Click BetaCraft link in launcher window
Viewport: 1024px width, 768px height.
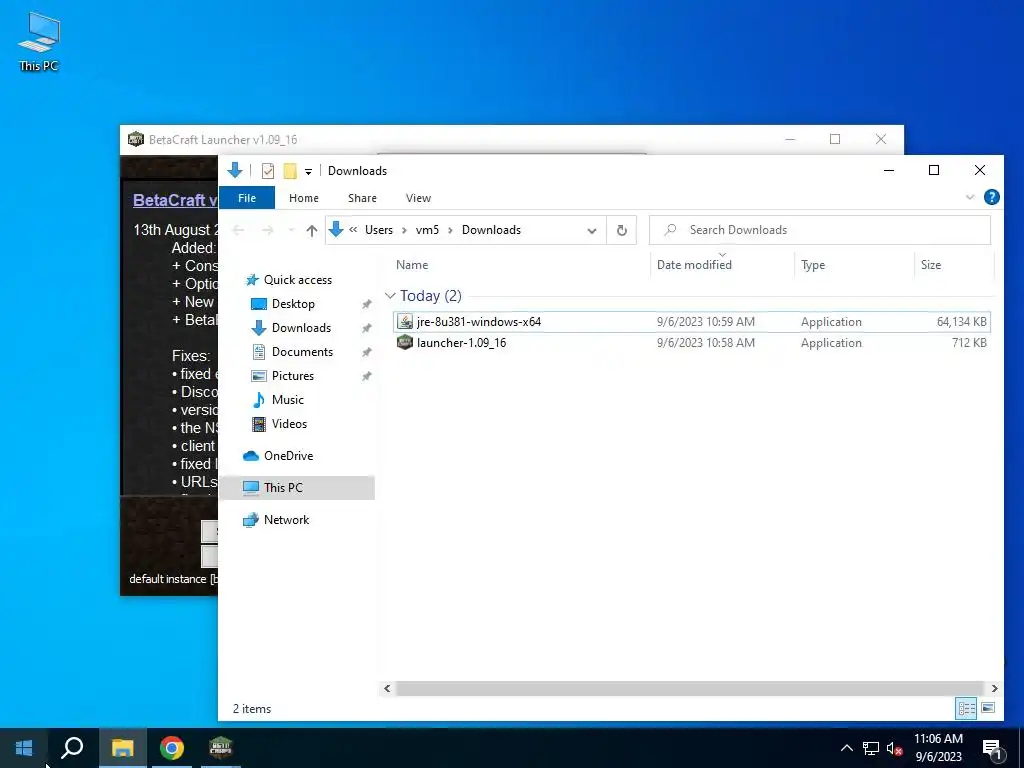[175, 200]
